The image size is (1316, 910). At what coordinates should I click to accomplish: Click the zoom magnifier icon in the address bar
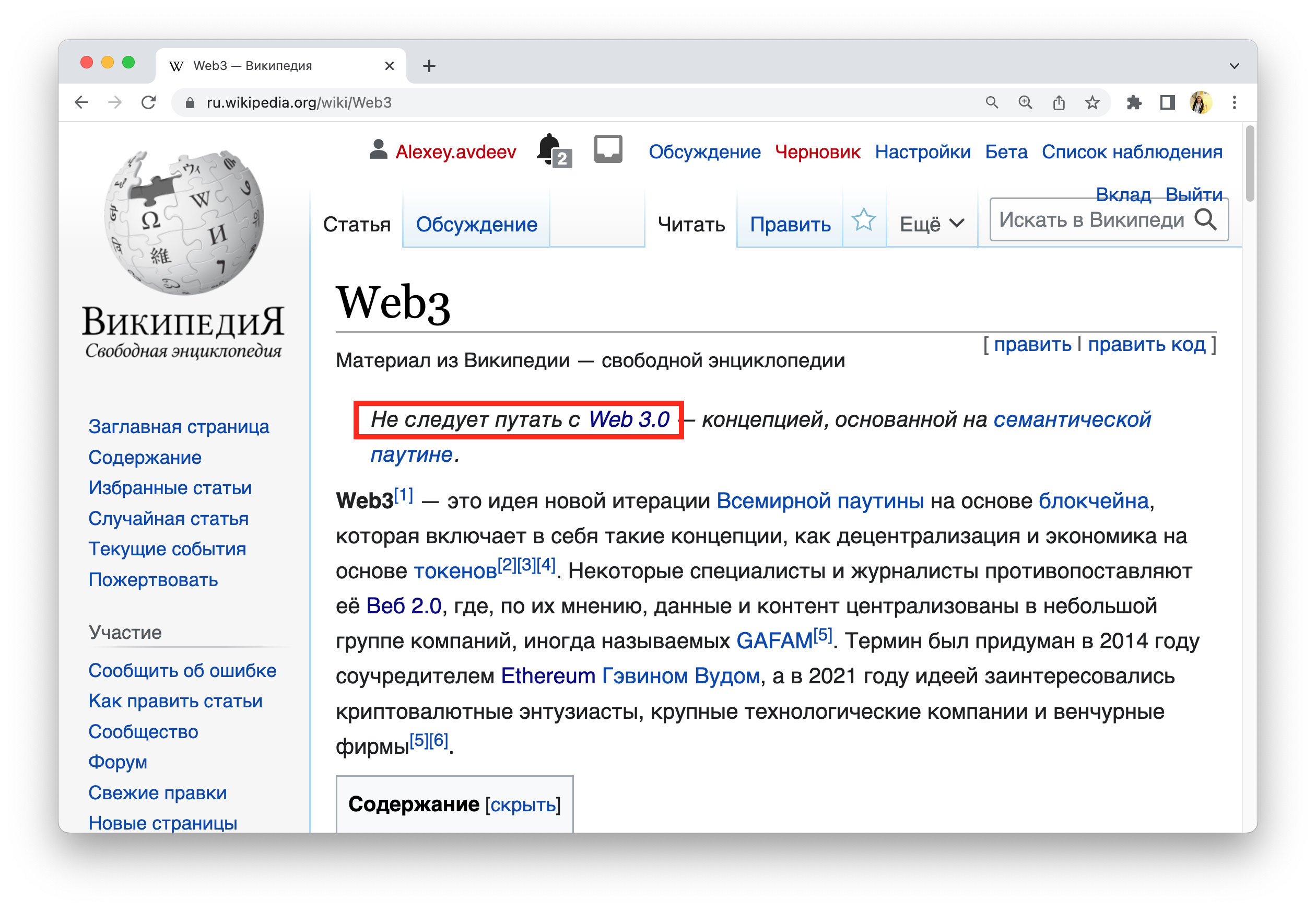[x=1025, y=102]
